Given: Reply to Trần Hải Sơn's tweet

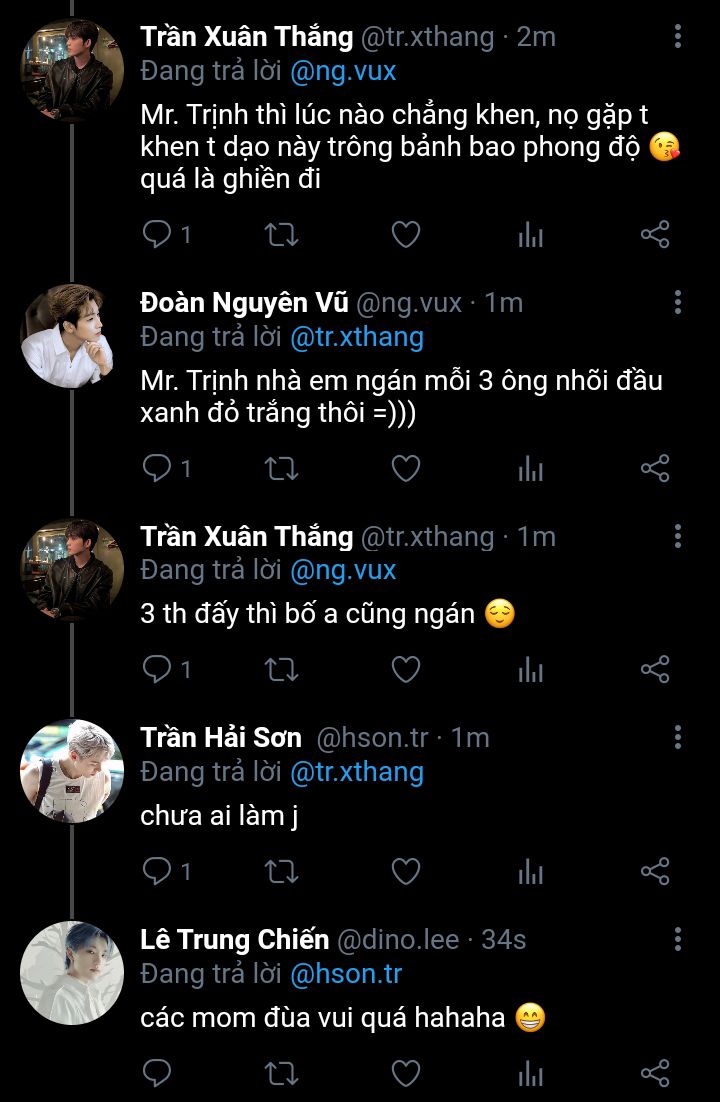Looking at the screenshot, I should pyautogui.click(x=158, y=871).
